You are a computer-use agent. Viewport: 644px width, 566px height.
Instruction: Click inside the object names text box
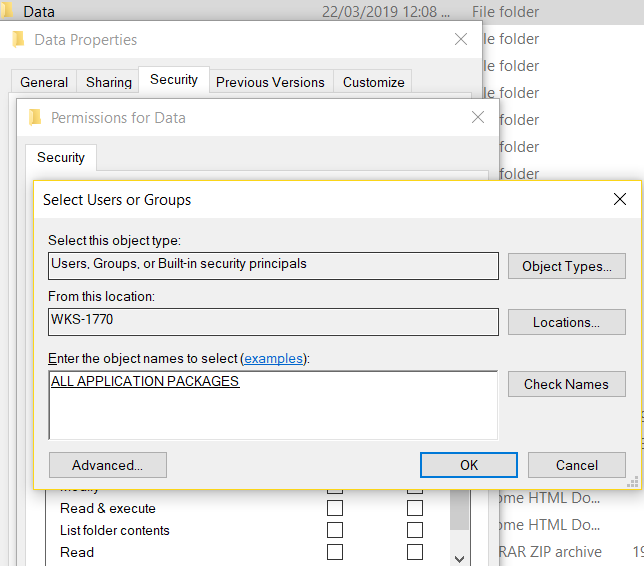[272, 410]
